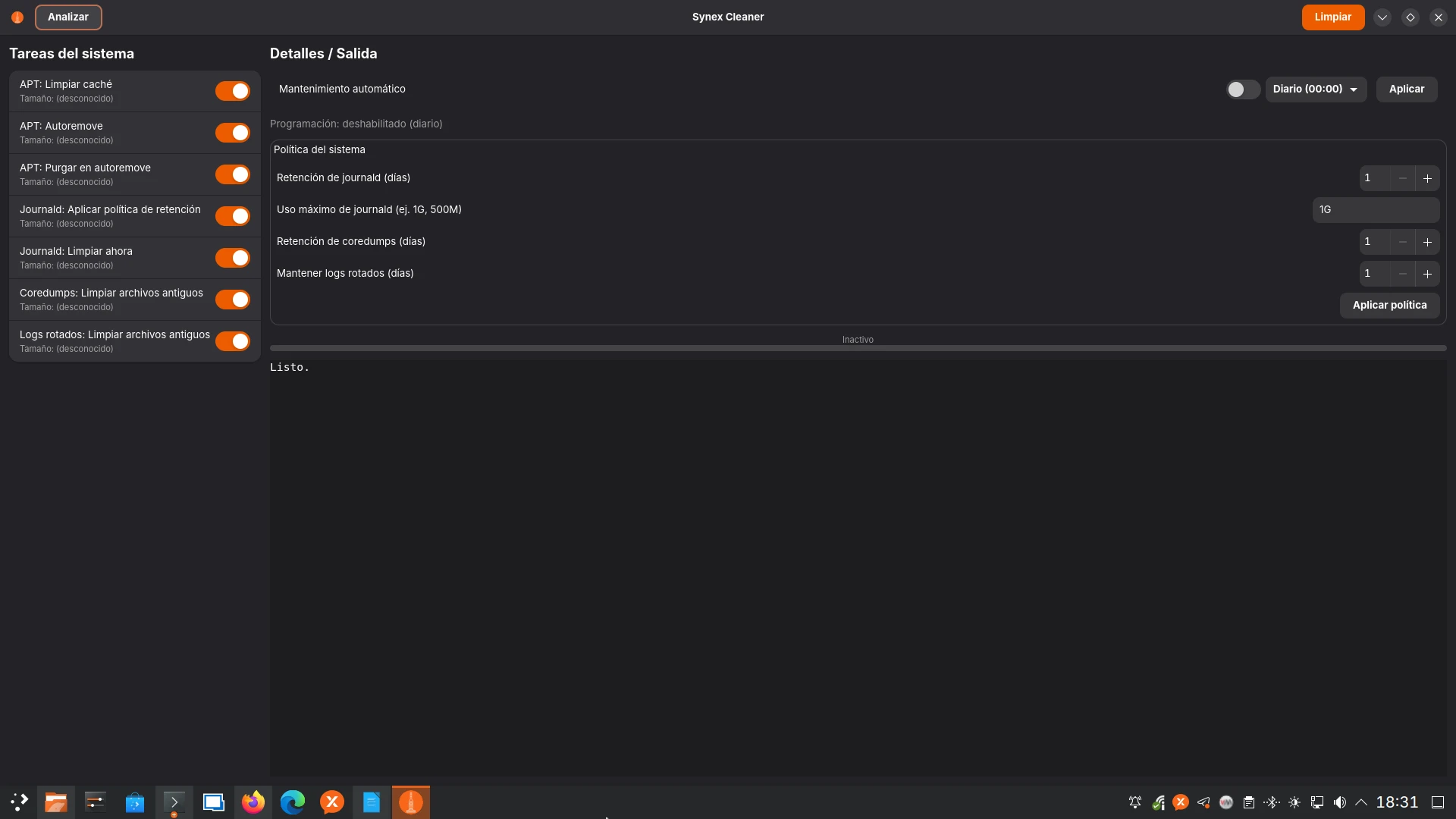
Task: Disable APT: Limpiar caché task
Action: (x=232, y=91)
